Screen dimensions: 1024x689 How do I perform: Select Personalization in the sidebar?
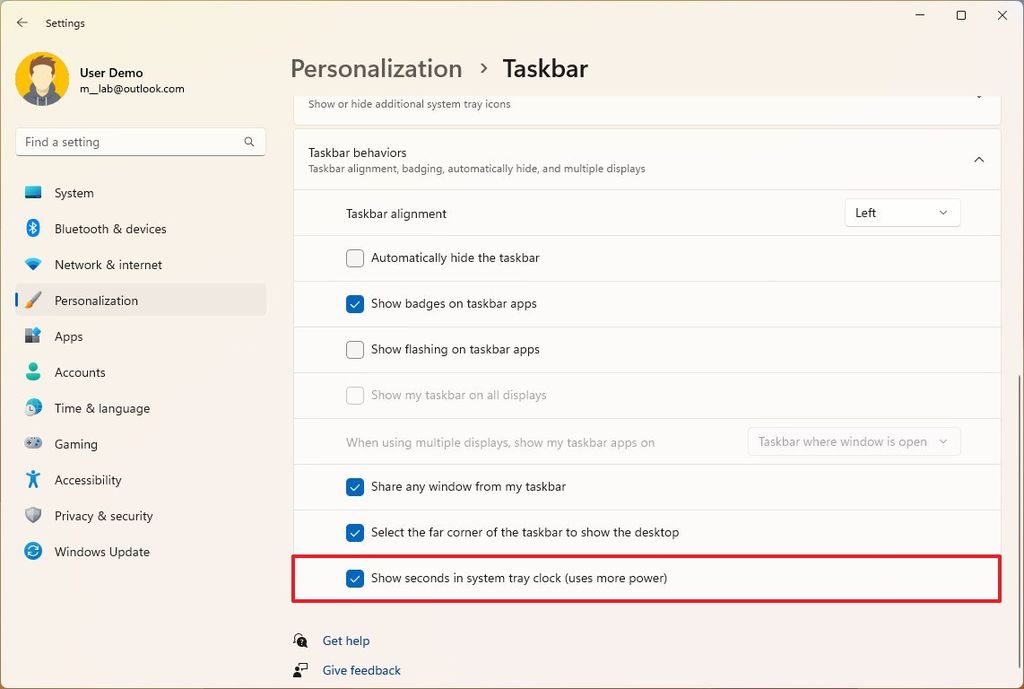point(96,300)
